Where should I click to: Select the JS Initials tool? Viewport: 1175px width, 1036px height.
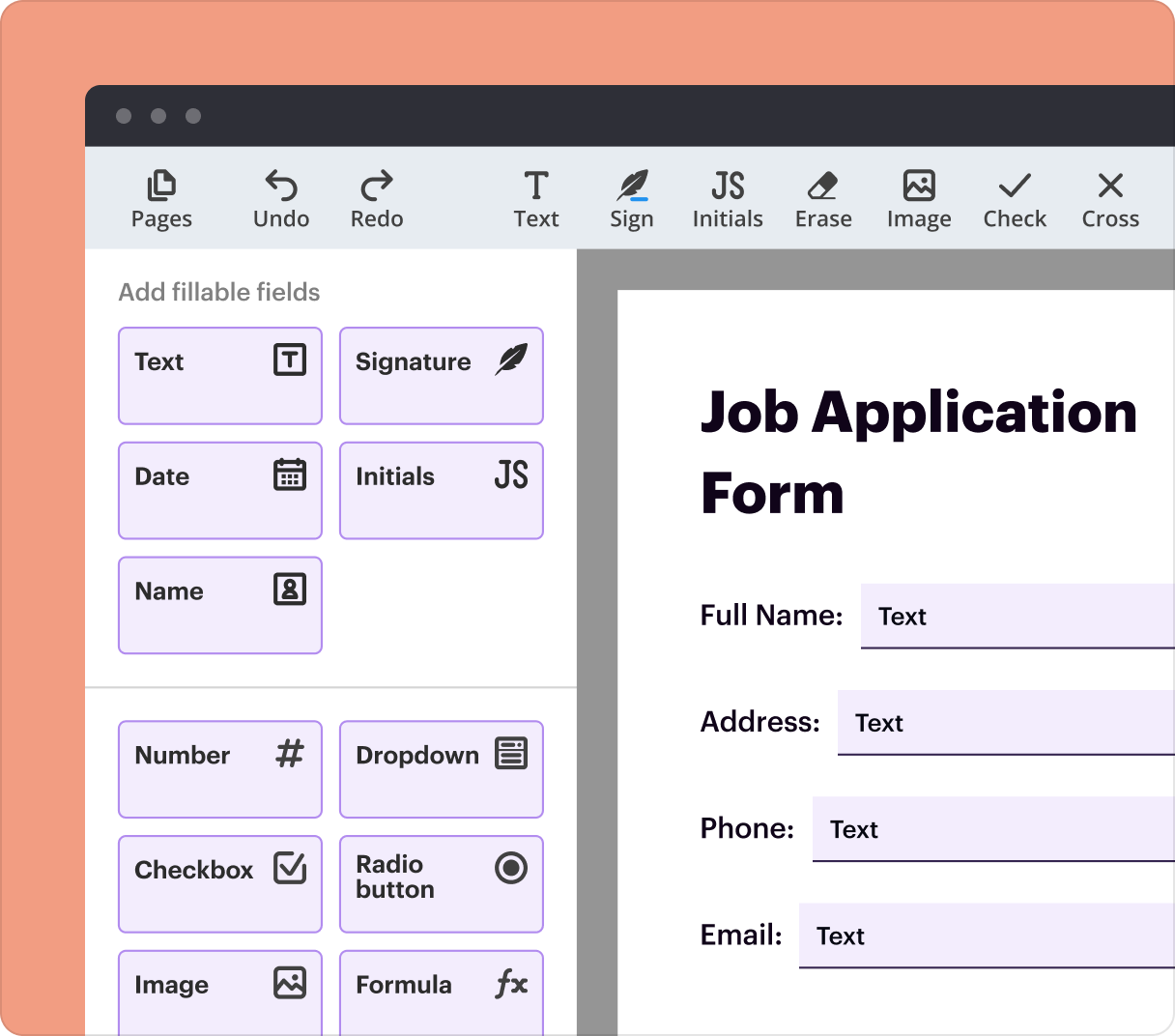(727, 198)
